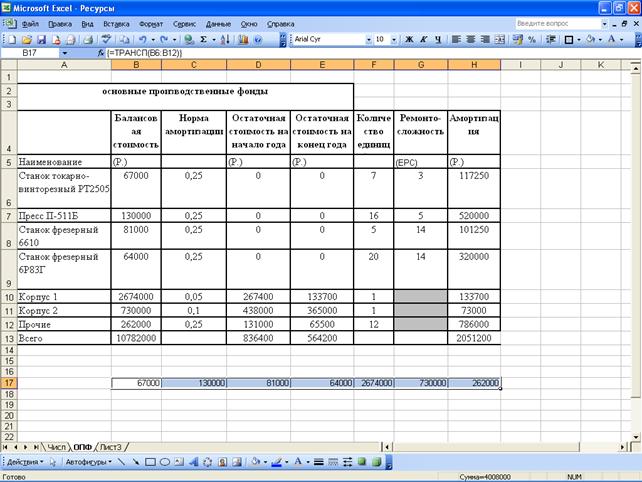Toggle underline formatting (Ч)
Image resolution: width=642 pixels, height=482 pixels.
(x=438, y=39)
